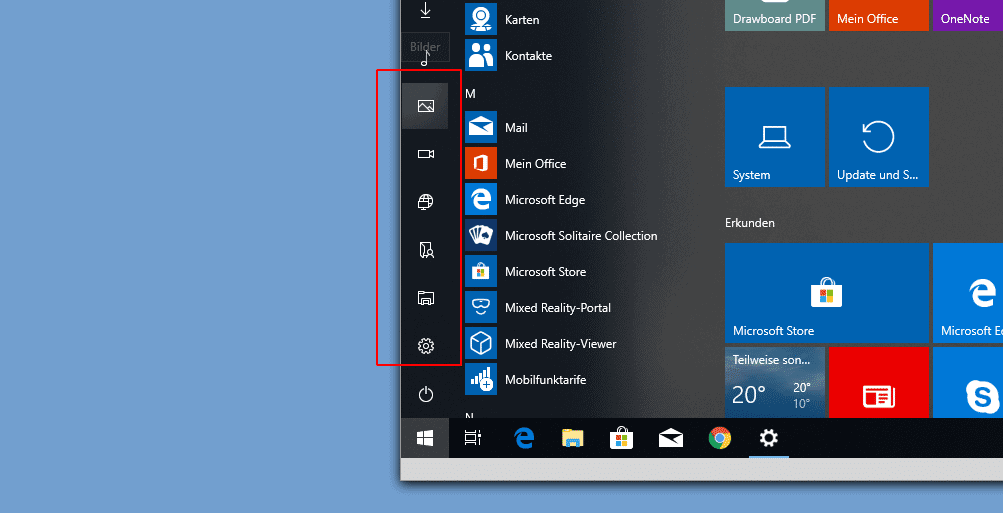Open the weather tile showing 20°

point(775,383)
